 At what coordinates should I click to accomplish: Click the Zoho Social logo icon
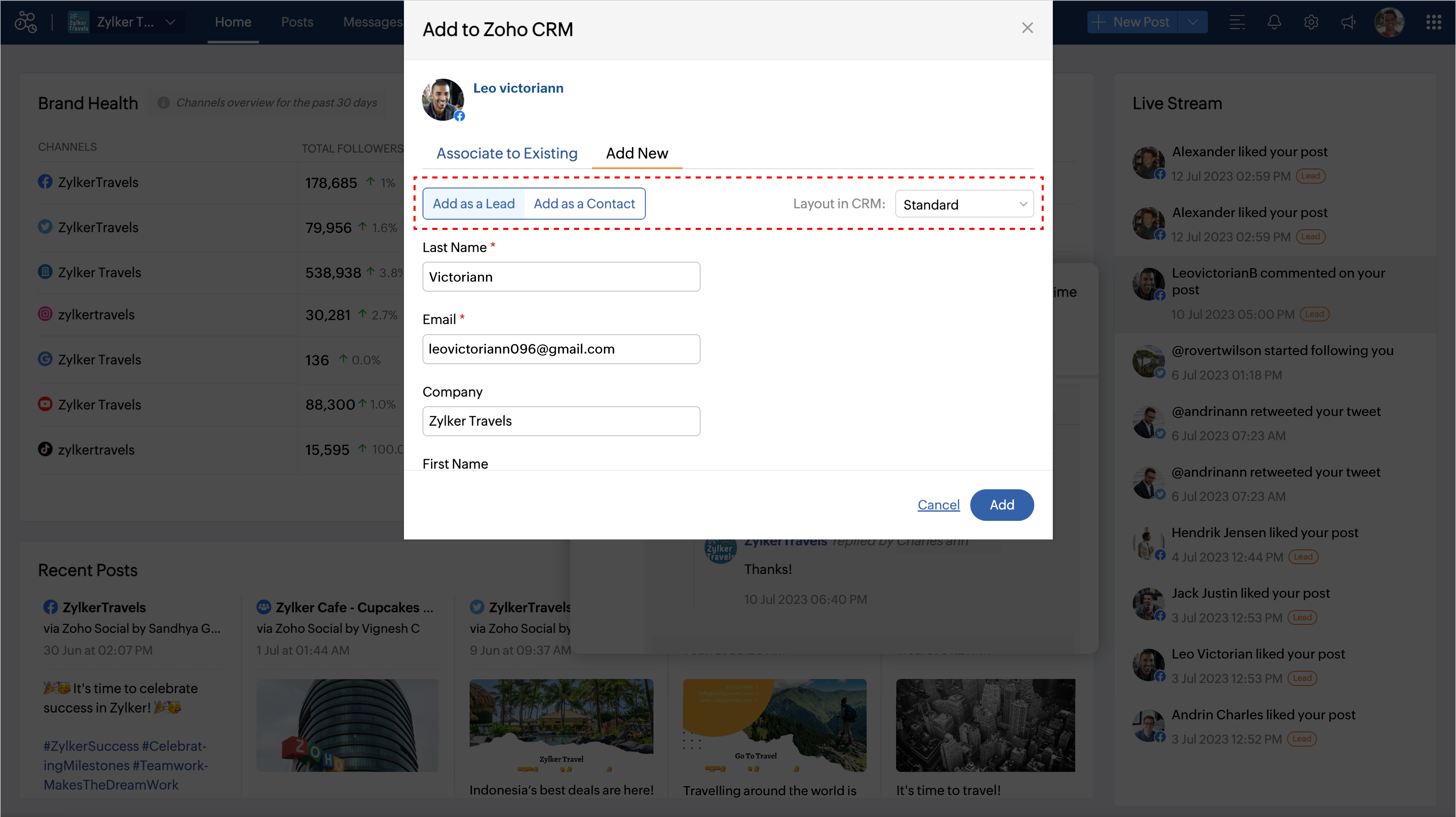coord(26,22)
